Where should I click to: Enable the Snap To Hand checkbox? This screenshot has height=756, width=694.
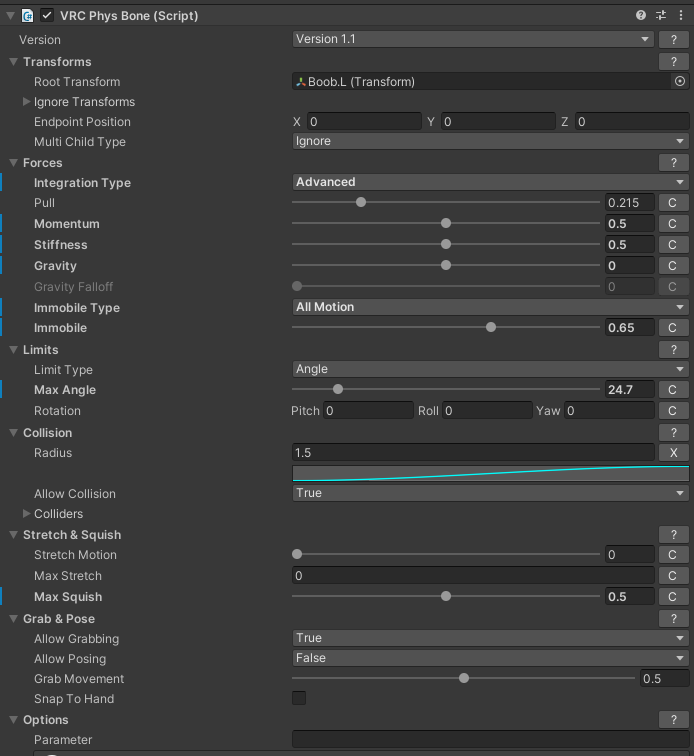tap(299, 698)
